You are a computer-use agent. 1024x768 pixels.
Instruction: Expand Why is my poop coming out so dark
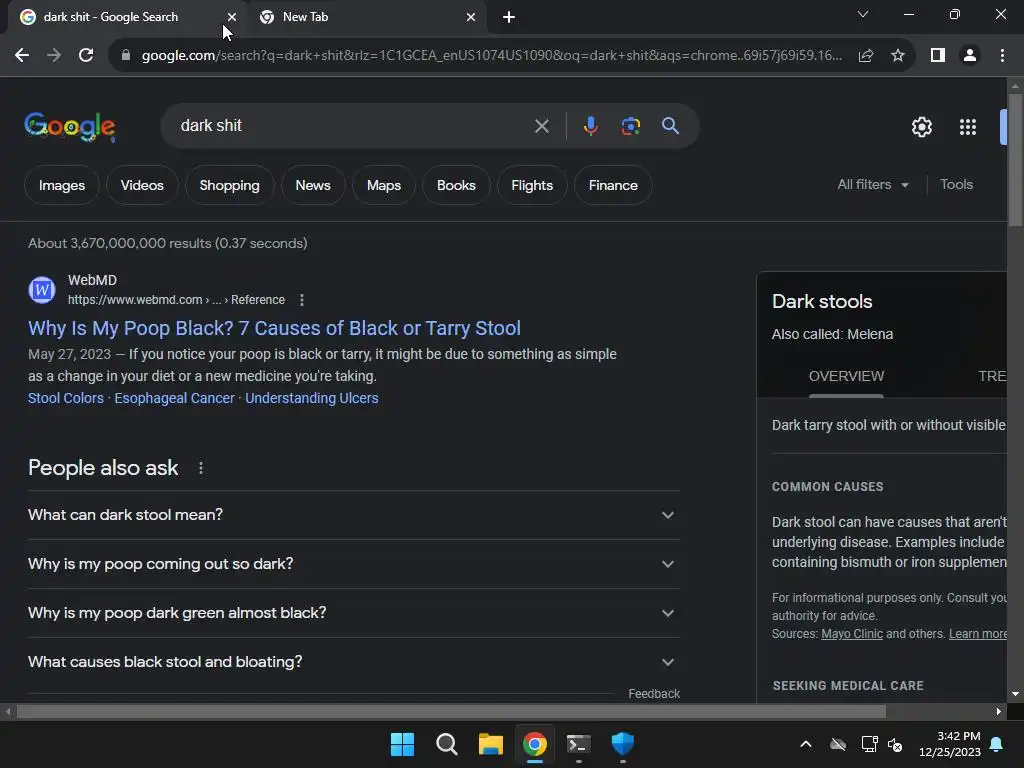[x=354, y=564]
